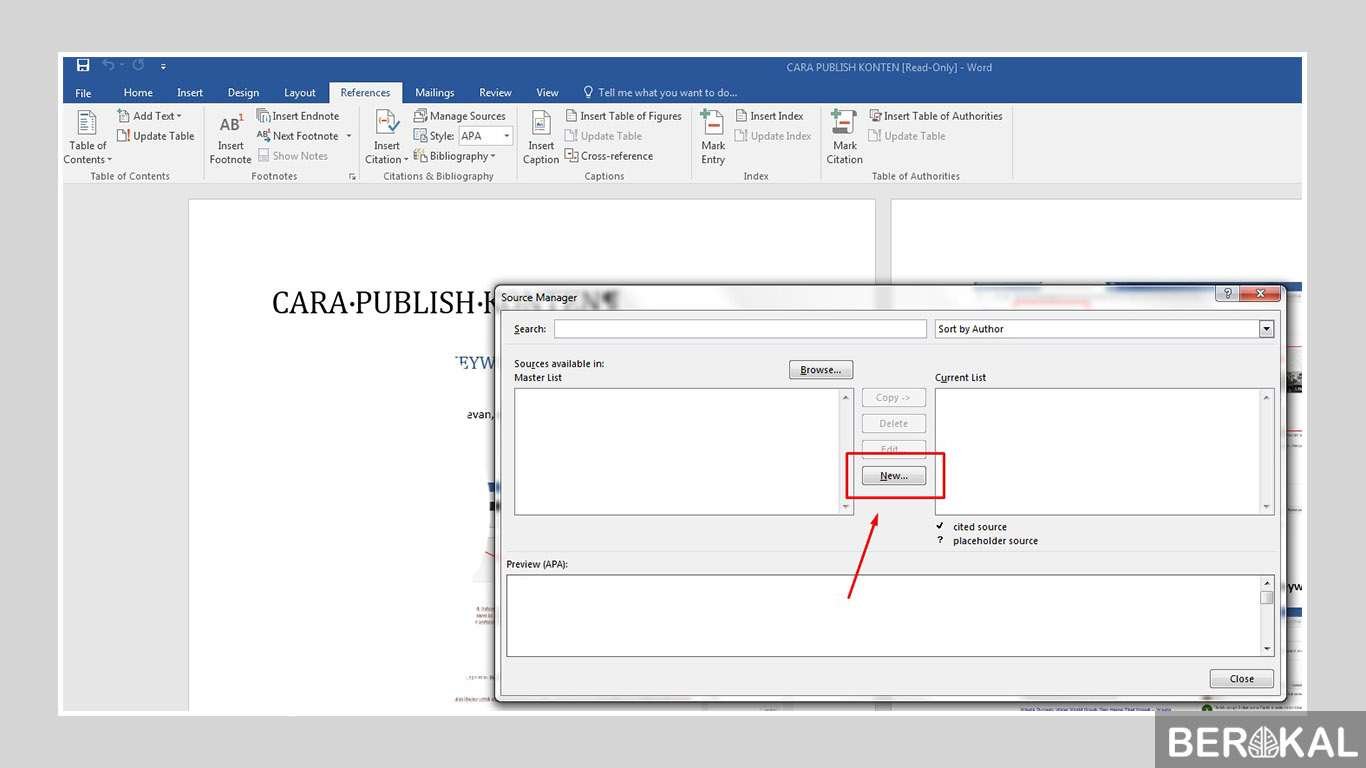The width and height of the screenshot is (1366, 768).
Task: Click the New... button in Source Manager
Action: [x=894, y=476]
